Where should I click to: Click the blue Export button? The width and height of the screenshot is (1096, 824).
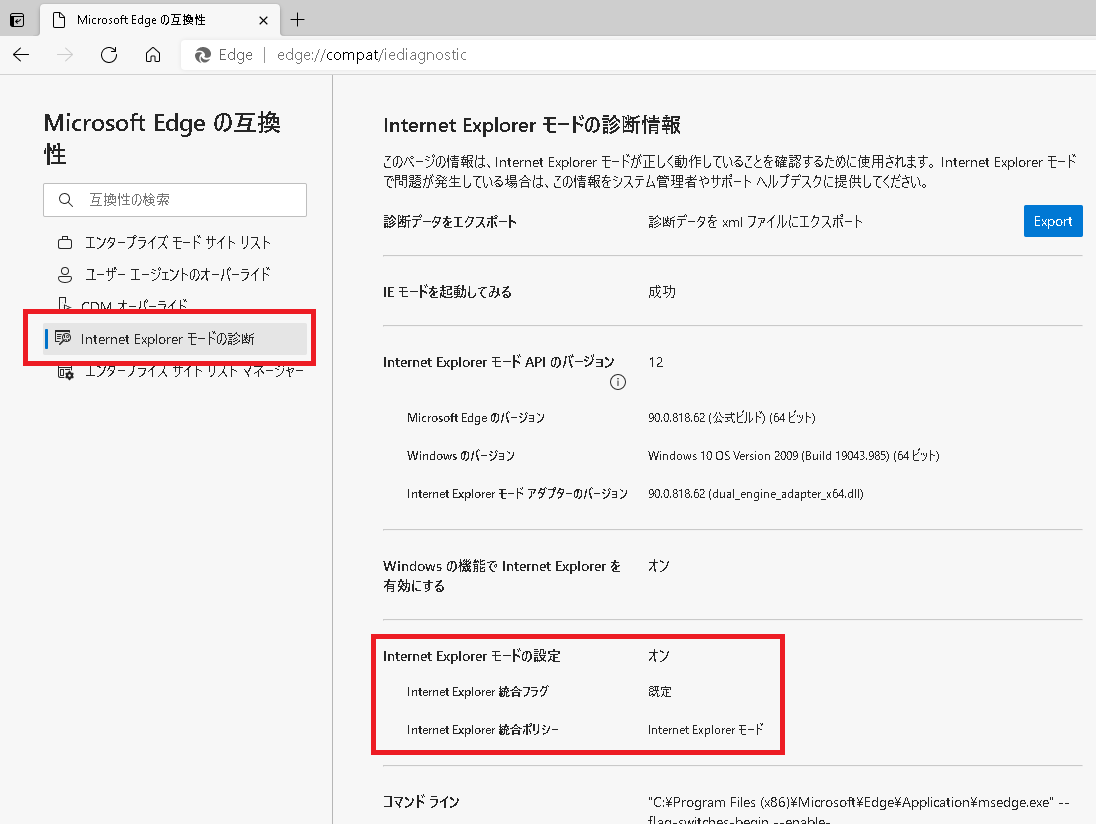pos(1052,221)
